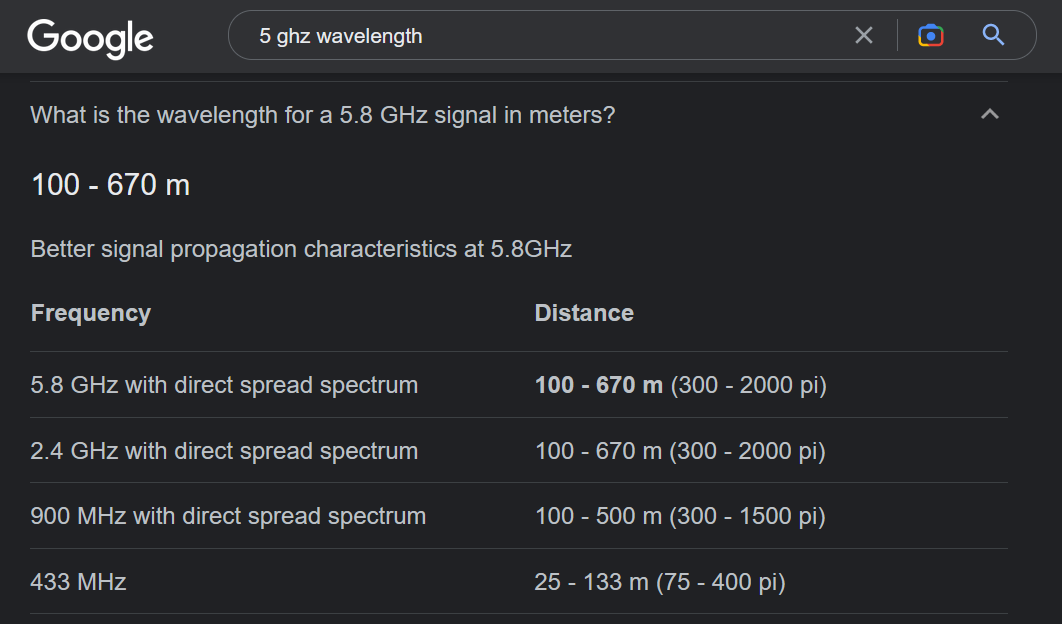Screen dimensions: 1062x624
Task: Clear the search box with X icon
Action: [x=864, y=35]
